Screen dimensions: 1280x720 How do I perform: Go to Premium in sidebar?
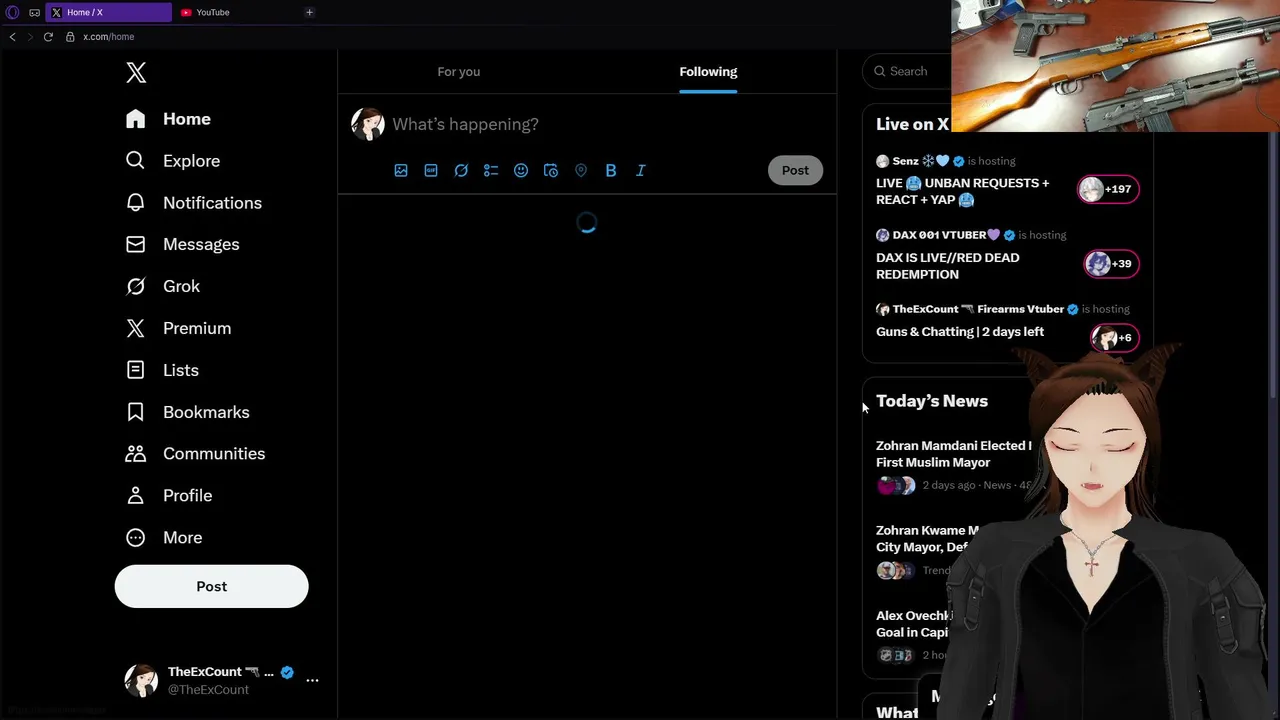[x=178, y=328]
